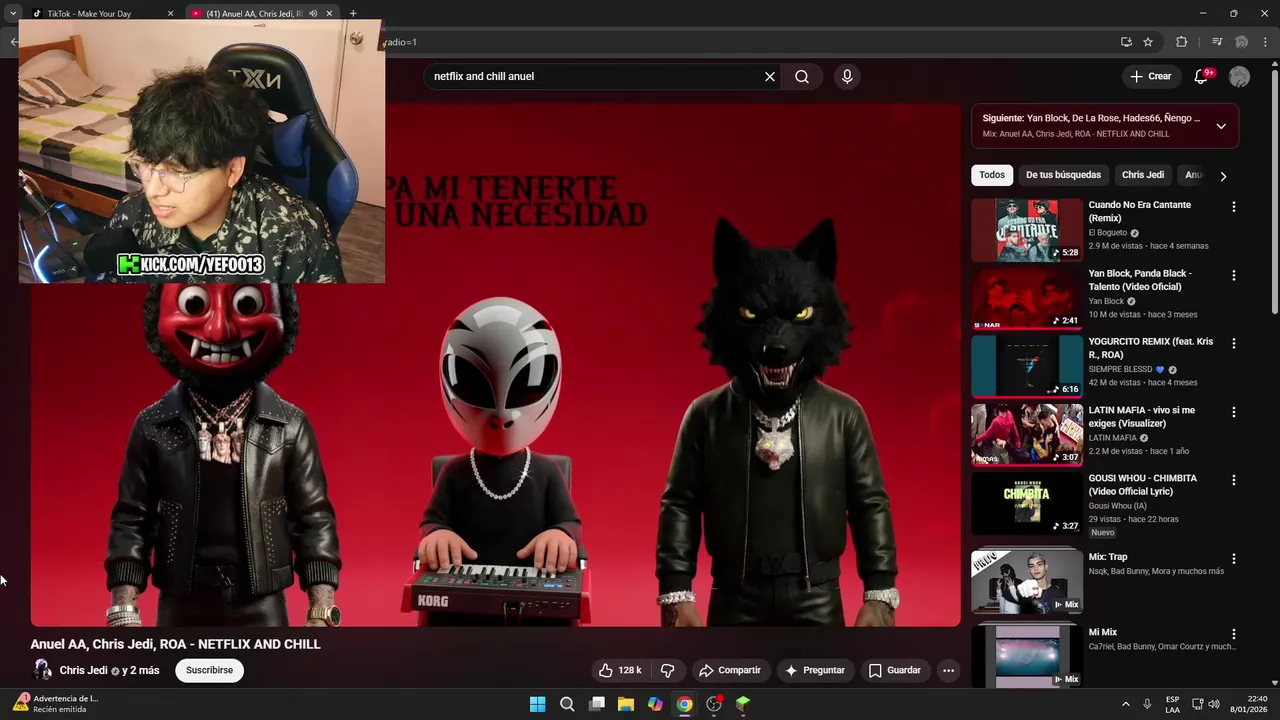Open LATIN MAFIA vivo si me exiges title
This screenshot has width=1280, height=720.
point(1142,416)
